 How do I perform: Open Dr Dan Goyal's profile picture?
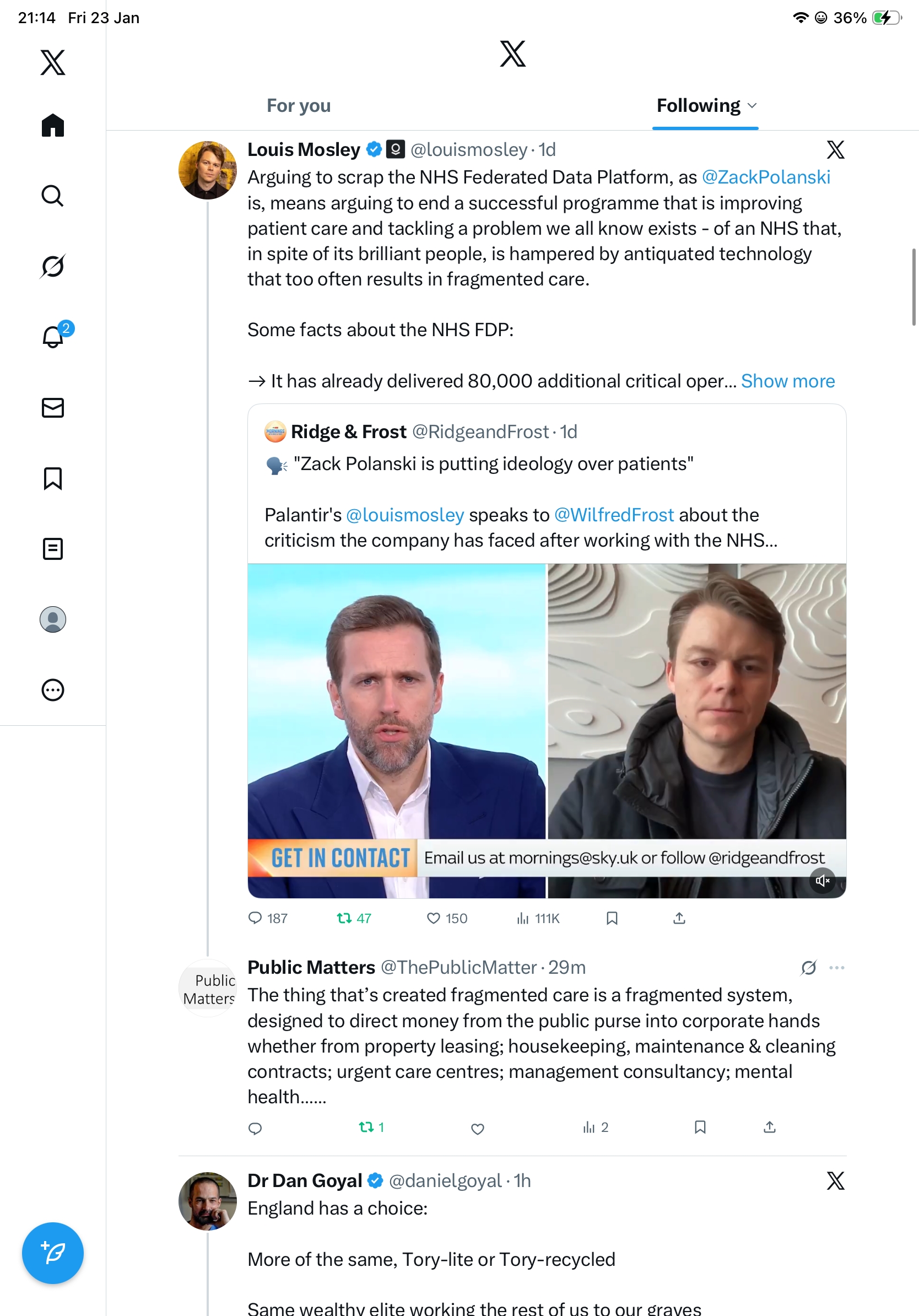207,1201
